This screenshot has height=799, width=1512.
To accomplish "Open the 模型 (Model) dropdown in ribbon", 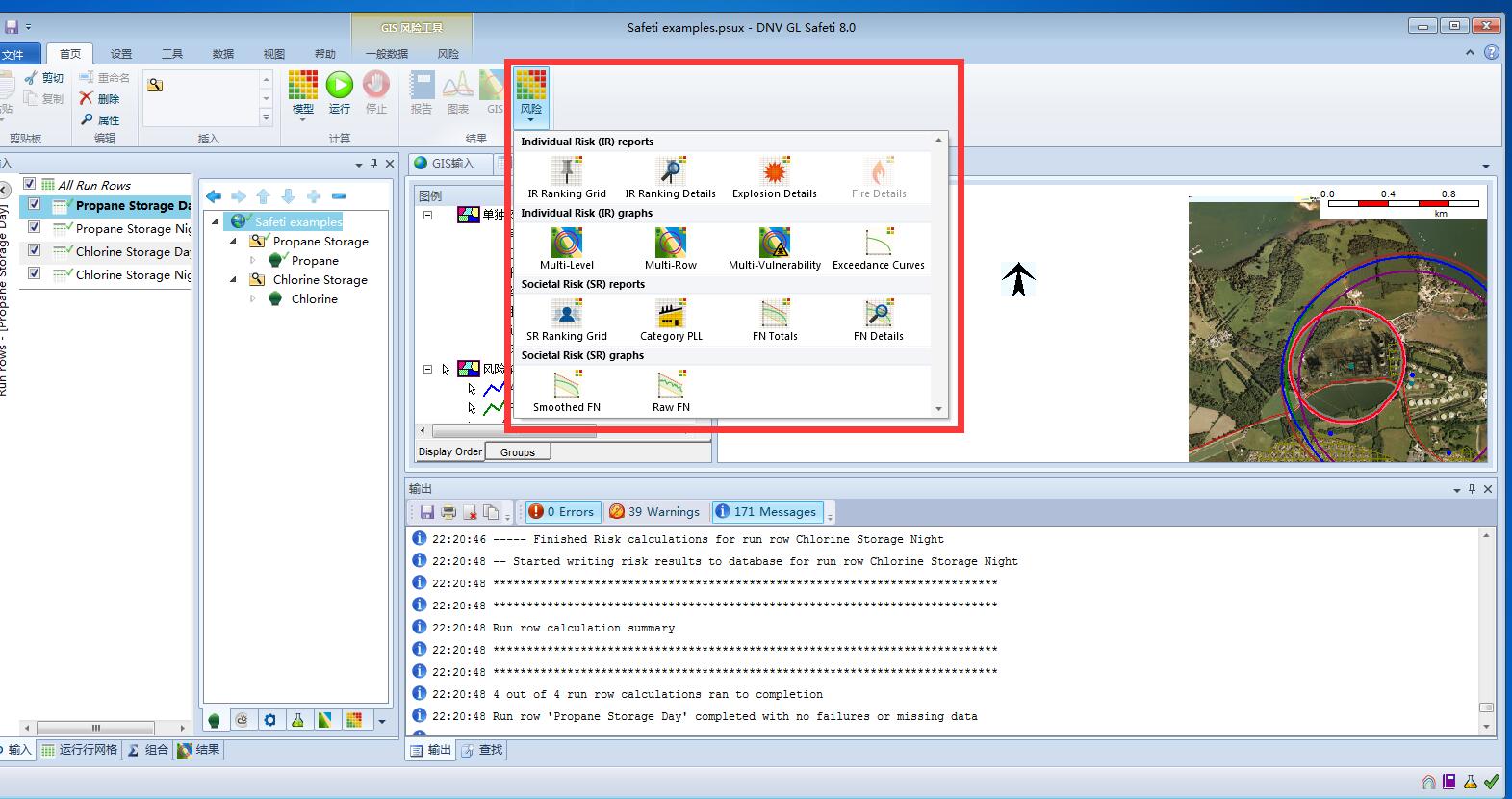I will click(x=302, y=96).
